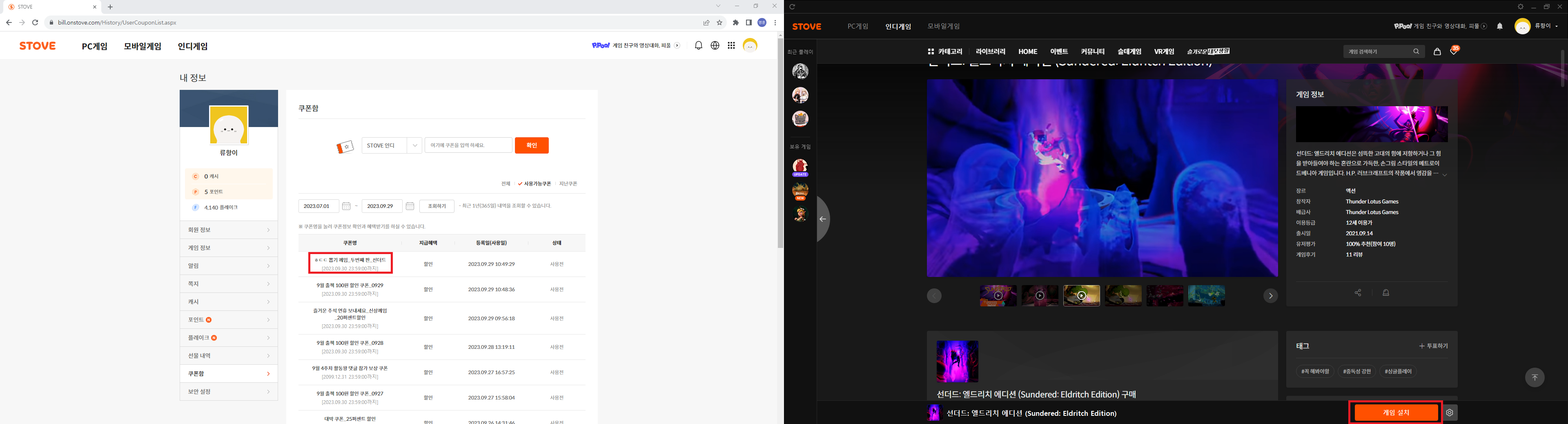Click the share icon in game info
The image size is (1568, 424).
tap(1357, 293)
